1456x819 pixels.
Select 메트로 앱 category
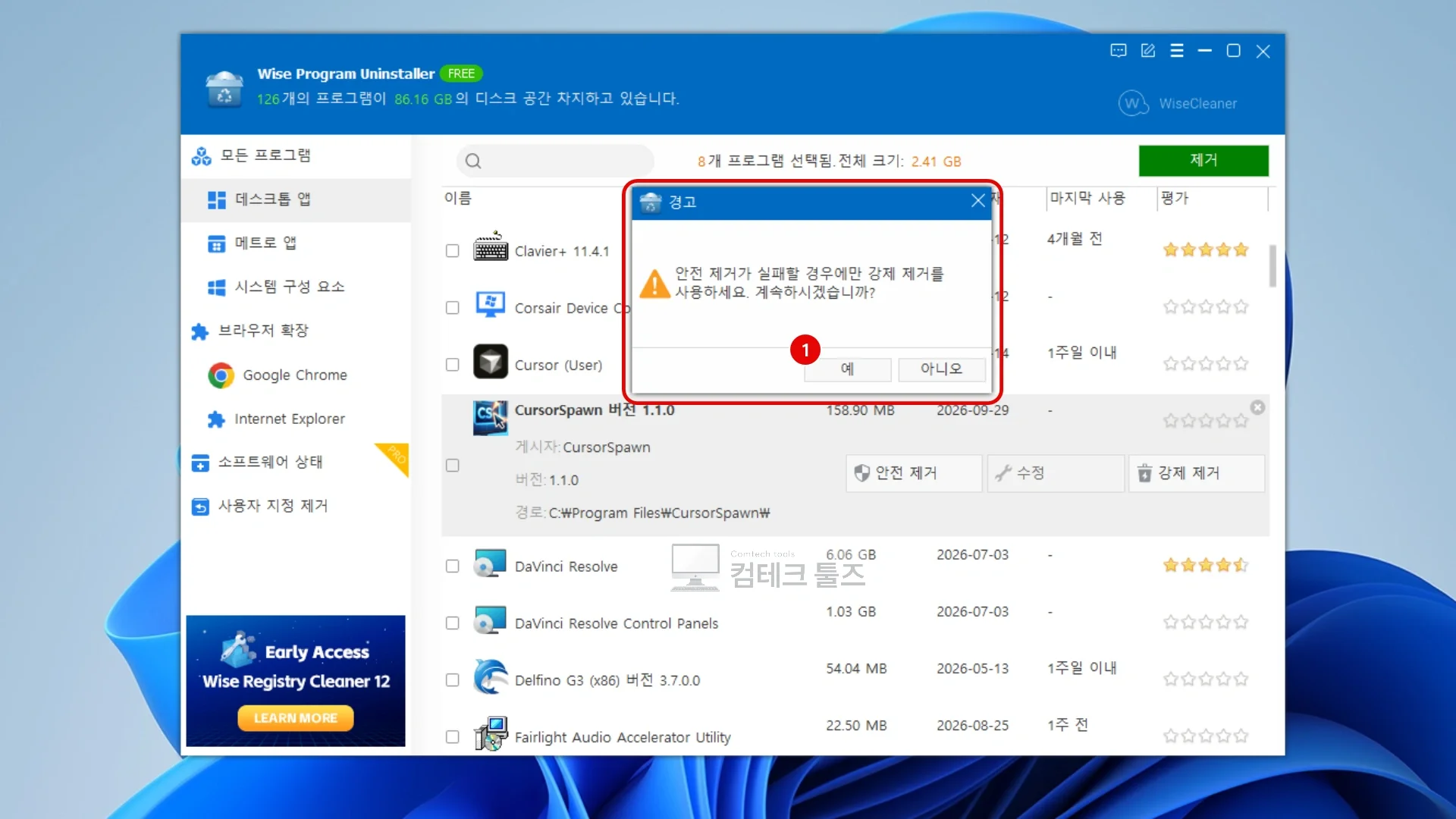tap(296, 243)
